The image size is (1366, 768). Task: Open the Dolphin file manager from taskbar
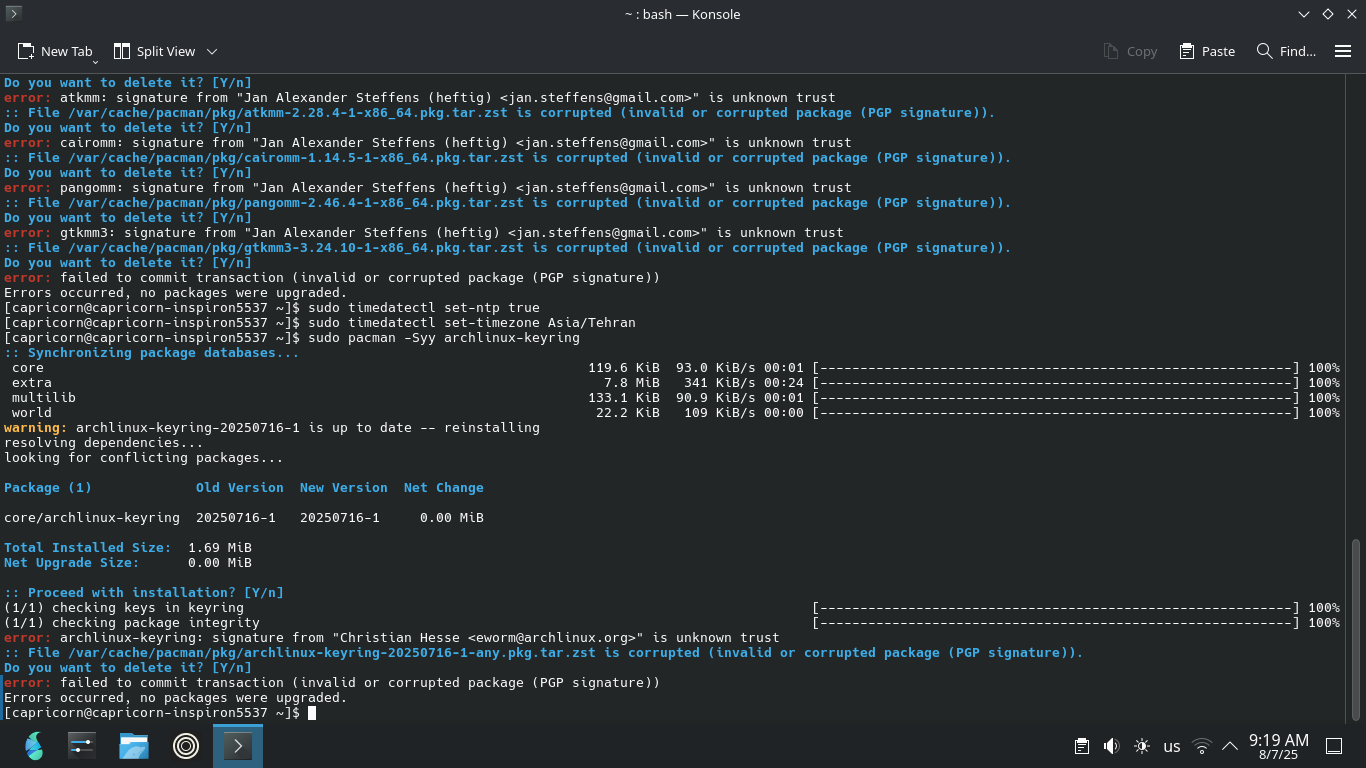pos(134,746)
